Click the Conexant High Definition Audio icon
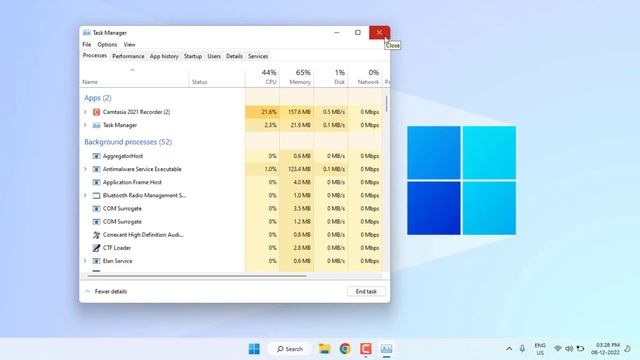The height and width of the screenshot is (360, 640). pos(96,235)
